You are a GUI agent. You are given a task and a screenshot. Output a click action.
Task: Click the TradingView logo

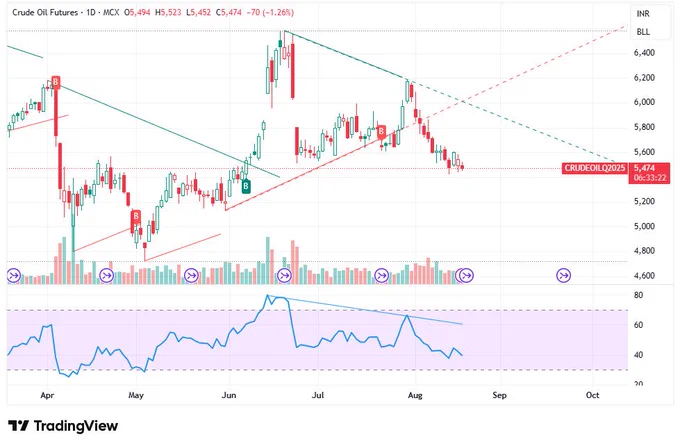click(x=63, y=426)
